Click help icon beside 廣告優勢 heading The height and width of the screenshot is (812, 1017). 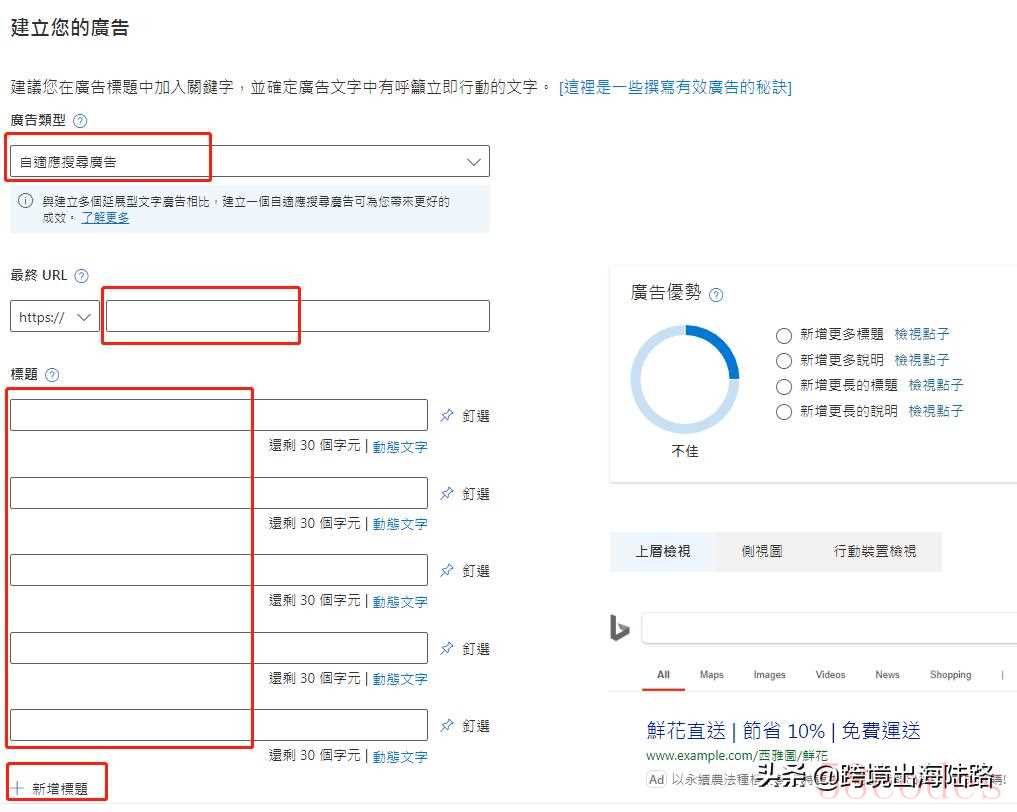pos(715,294)
